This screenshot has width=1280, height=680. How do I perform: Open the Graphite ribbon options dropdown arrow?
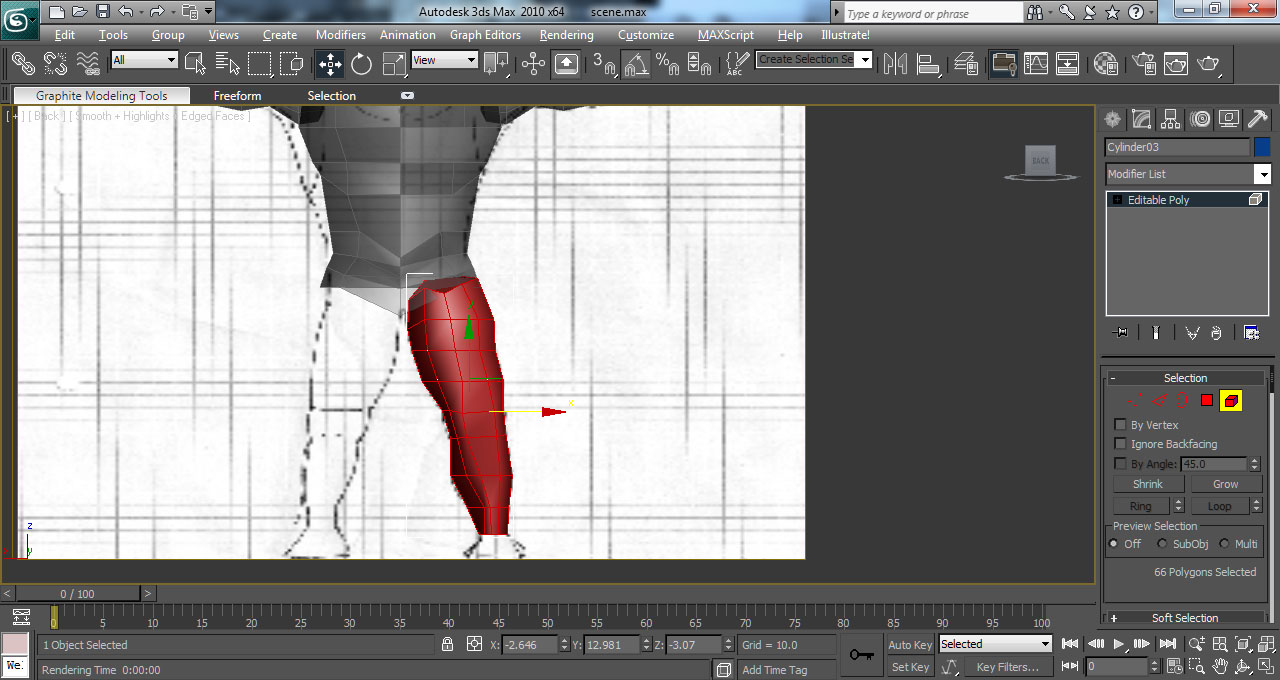point(407,96)
